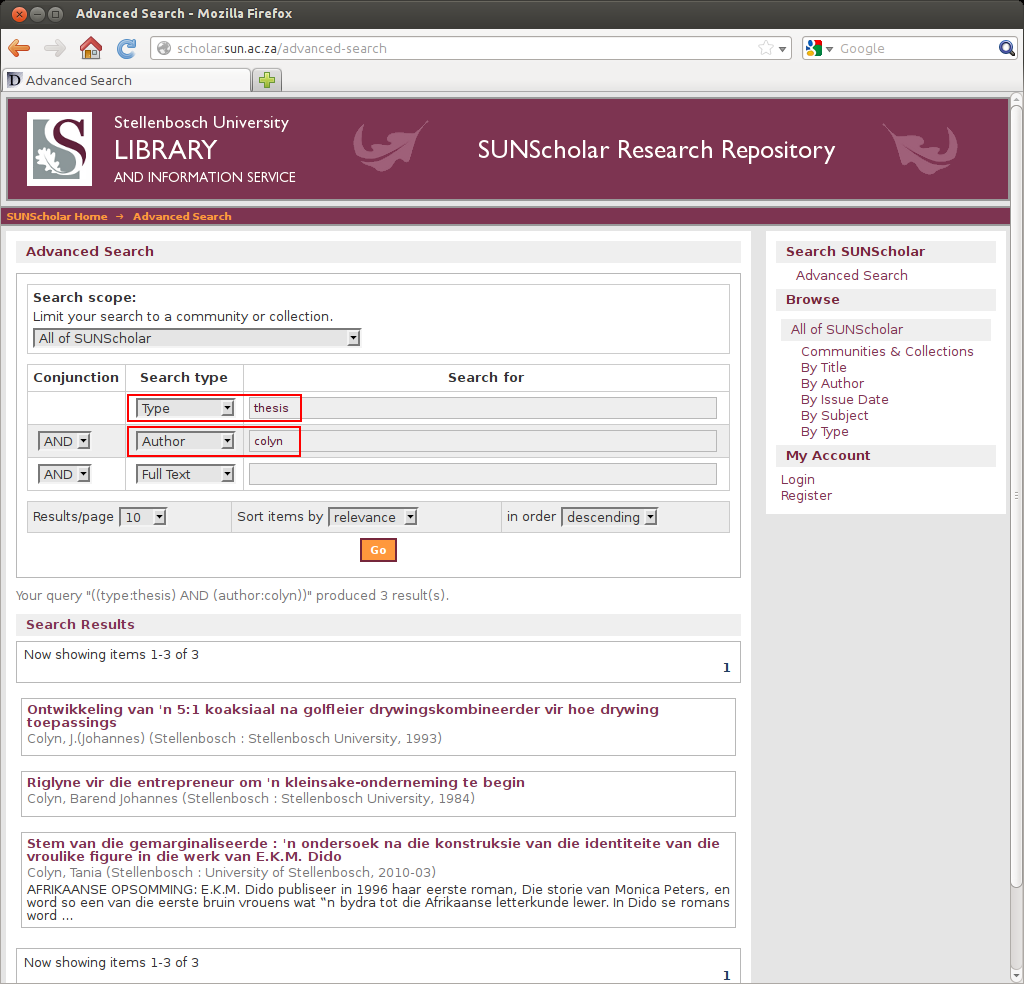Viewport: 1024px width, 984px height.
Task: Open the AND conjunction beside Full Text
Action: coord(64,474)
